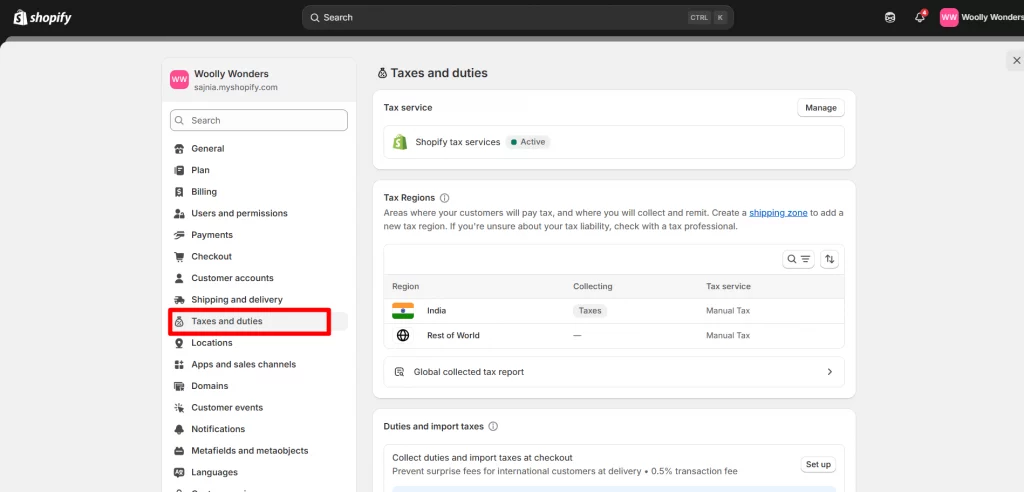
Task: Click the Customer events cursor icon
Action: tap(179, 408)
